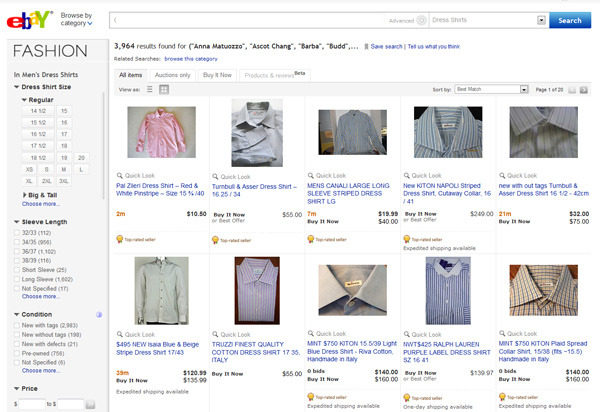
Task: Select size 20 button
Action: (x=81, y=158)
